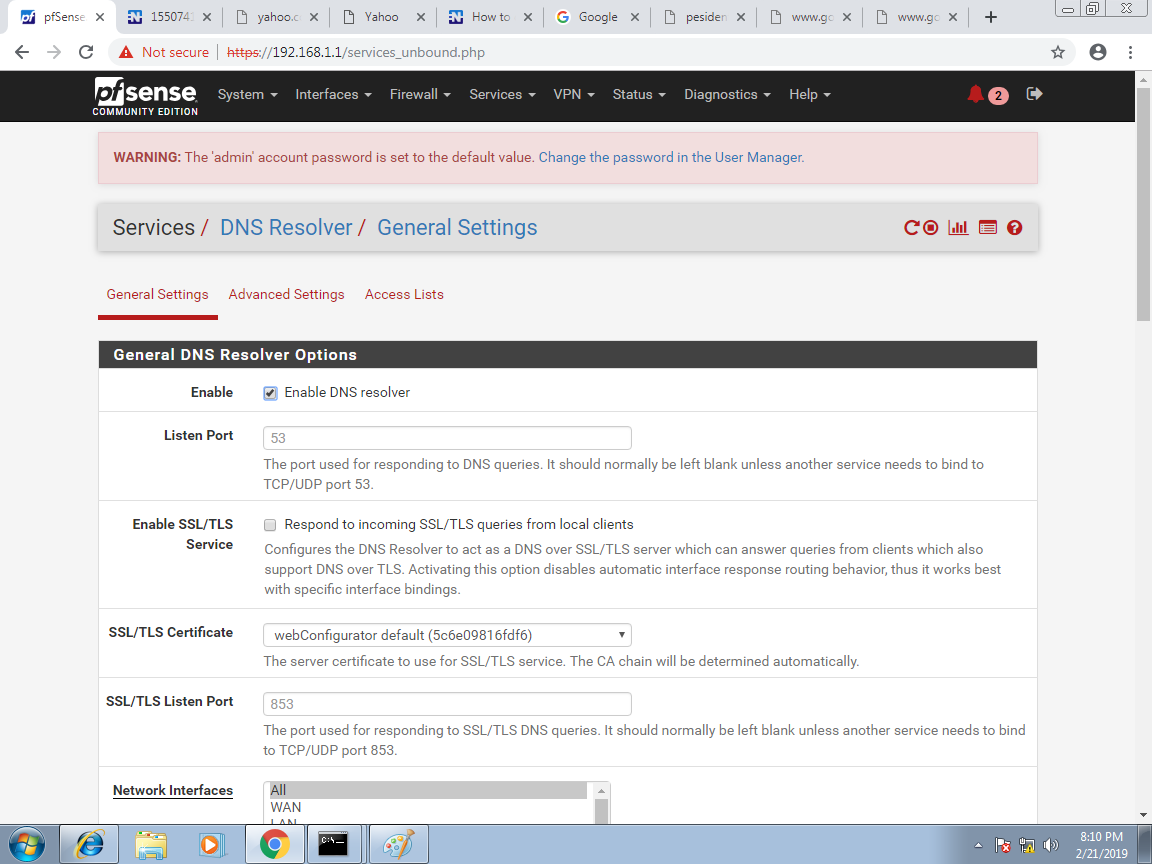1152x864 pixels.
Task: Select WAN in Network Interfaces list
Action: (428, 807)
